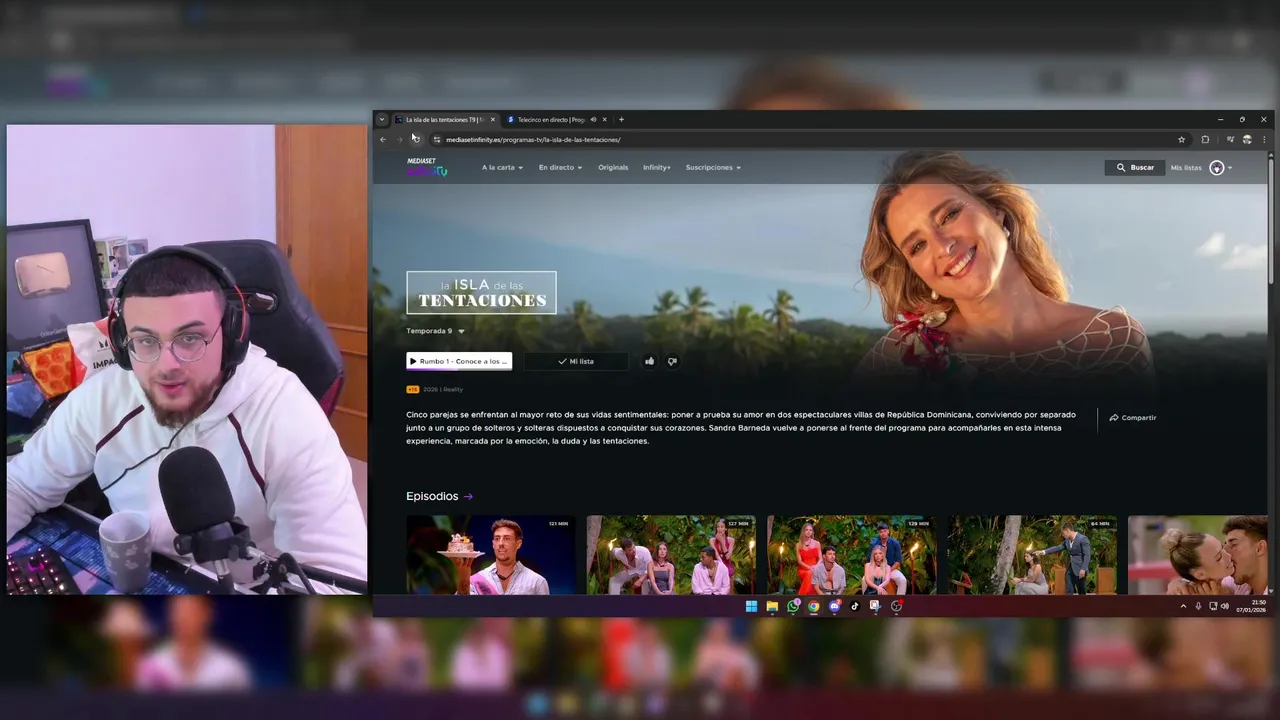Open the network tray icon

point(1213,606)
